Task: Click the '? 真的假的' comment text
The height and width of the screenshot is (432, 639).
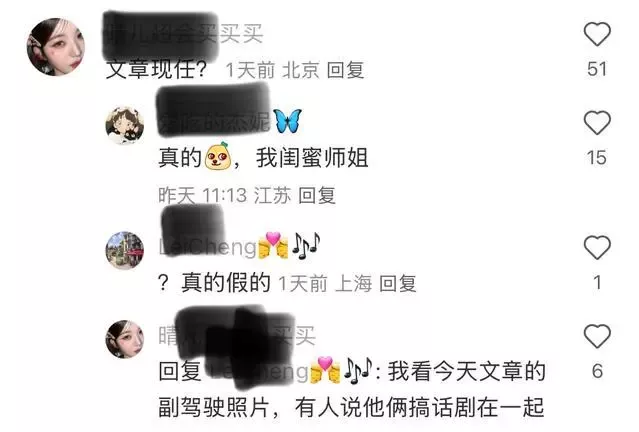Action: (x=214, y=282)
